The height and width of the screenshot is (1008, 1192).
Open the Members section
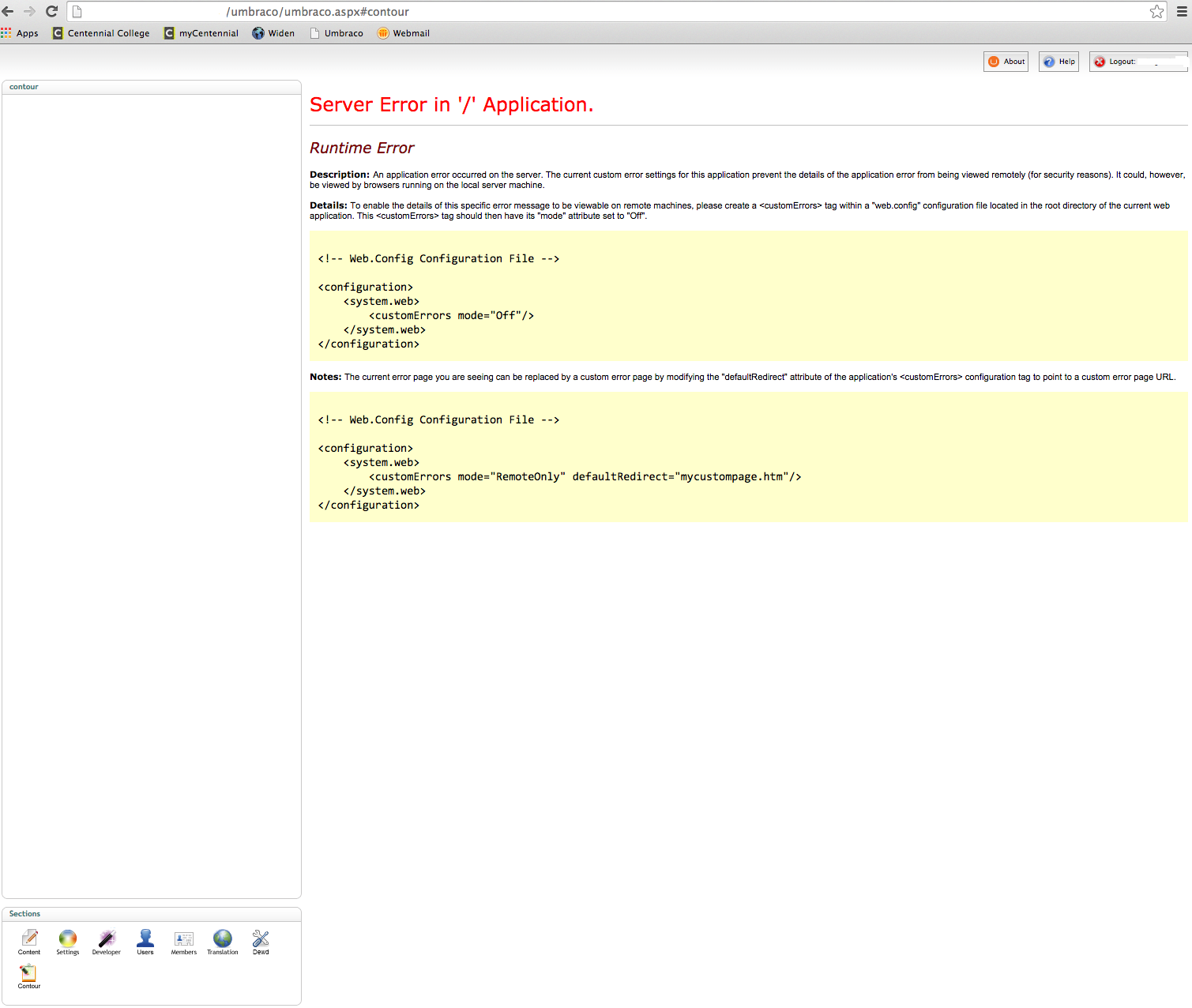tap(184, 940)
